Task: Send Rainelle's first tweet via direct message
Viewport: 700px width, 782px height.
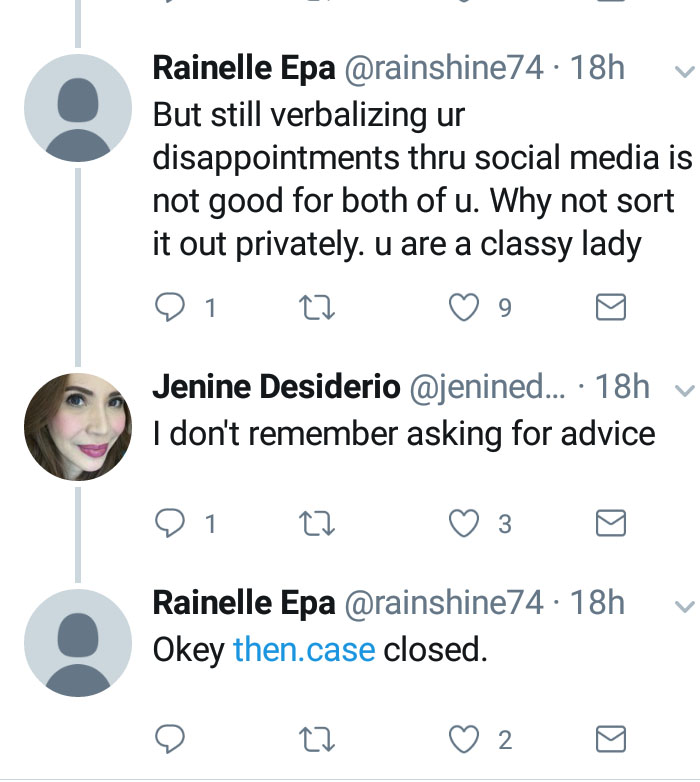Action: tap(610, 310)
